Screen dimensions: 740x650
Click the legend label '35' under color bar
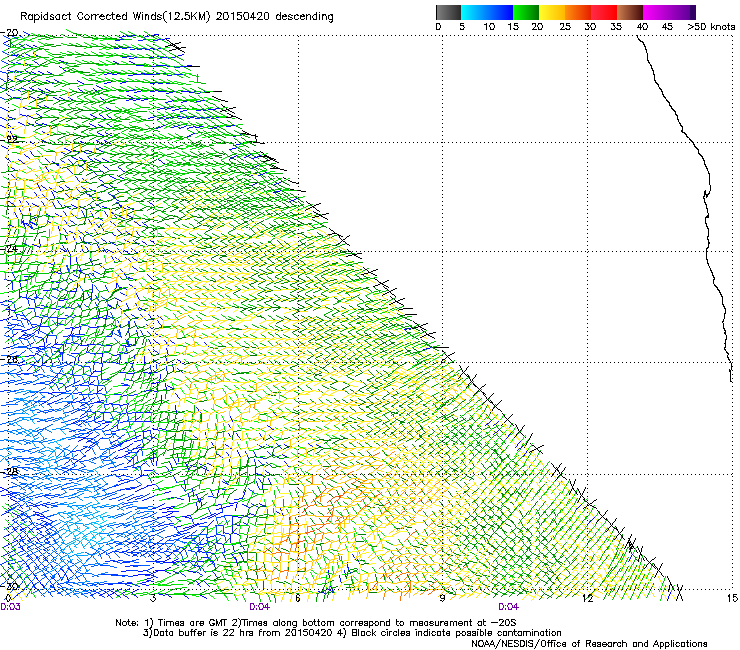click(x=616, y=27)
